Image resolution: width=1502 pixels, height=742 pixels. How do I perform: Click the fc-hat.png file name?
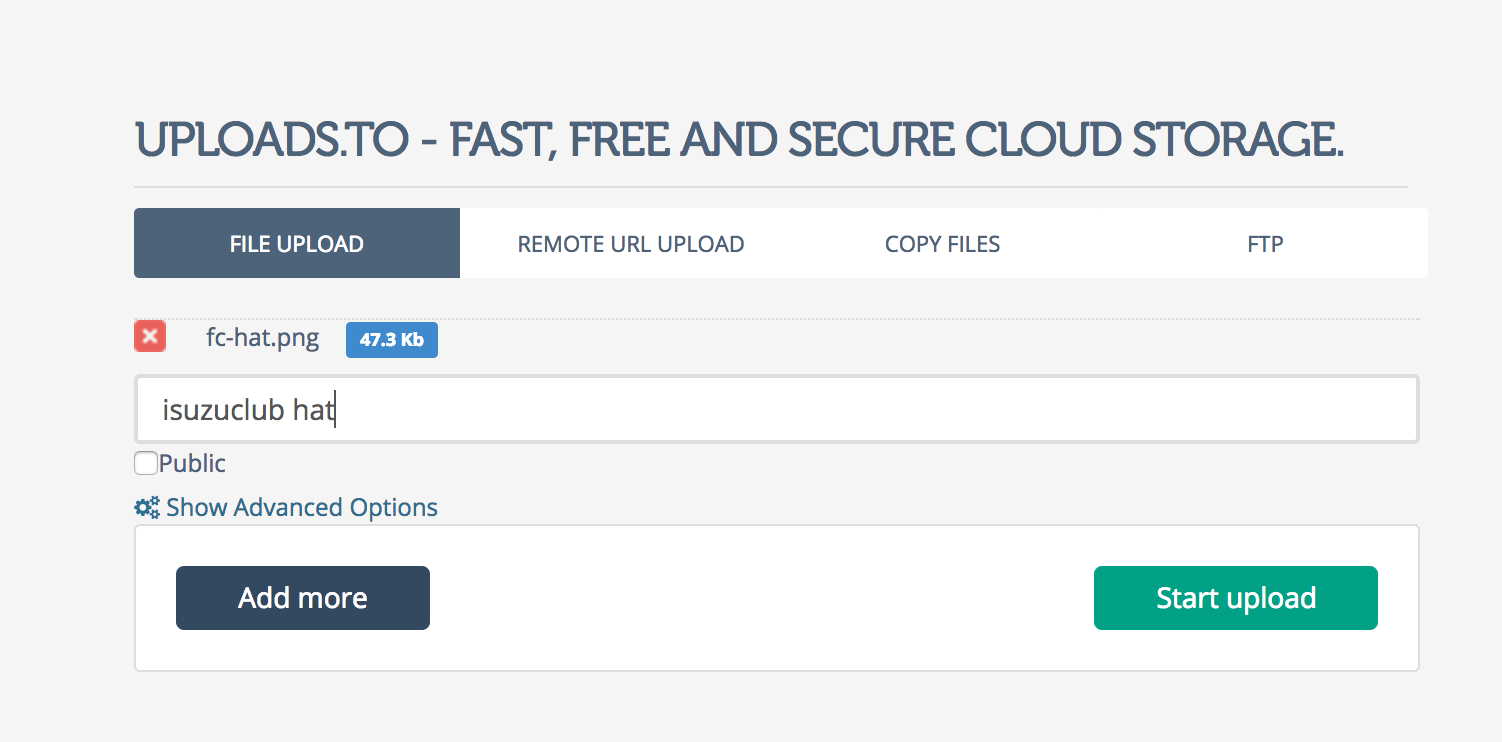point(263,338)
